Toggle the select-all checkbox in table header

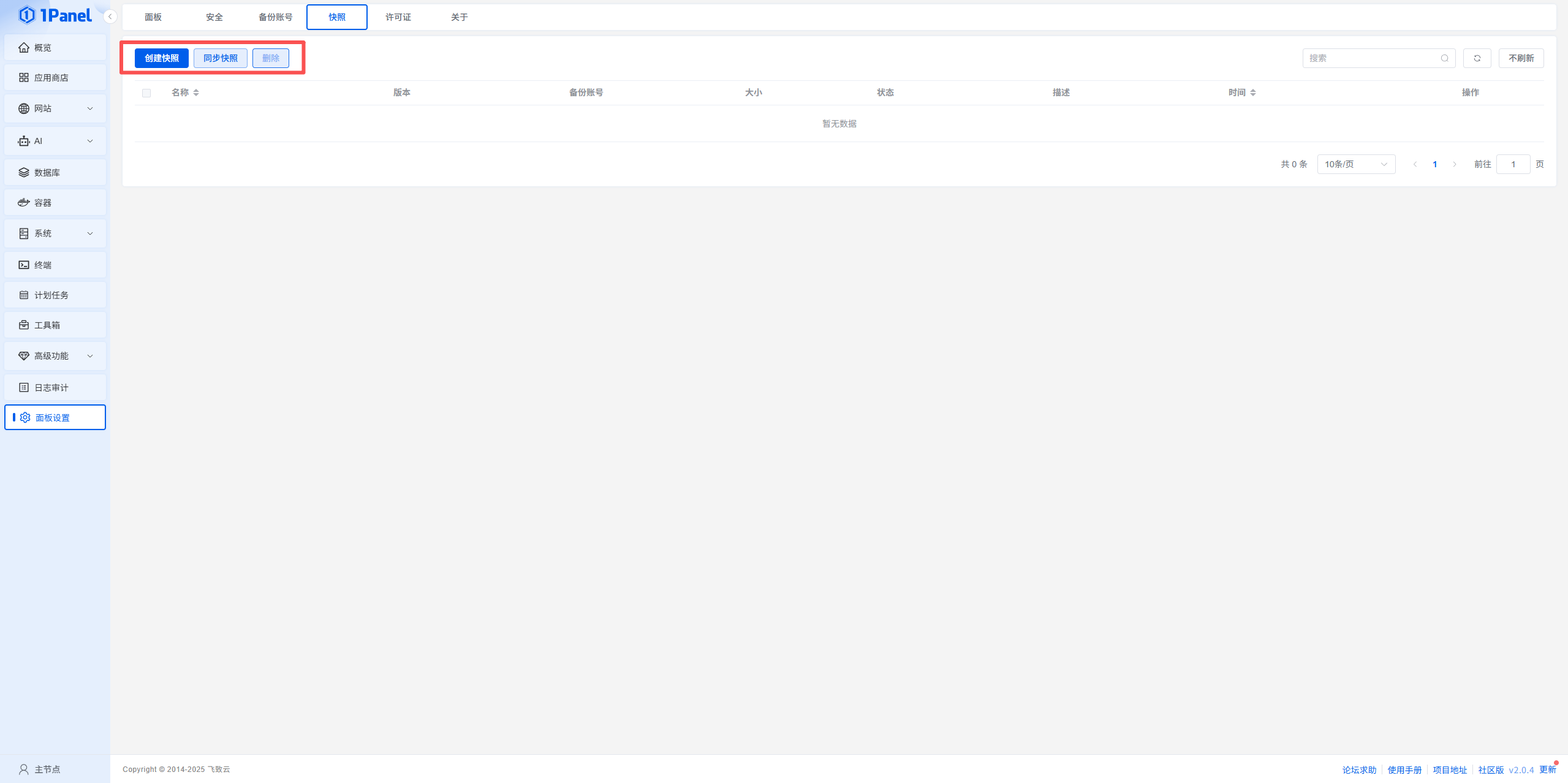click(x=146, y=93)
